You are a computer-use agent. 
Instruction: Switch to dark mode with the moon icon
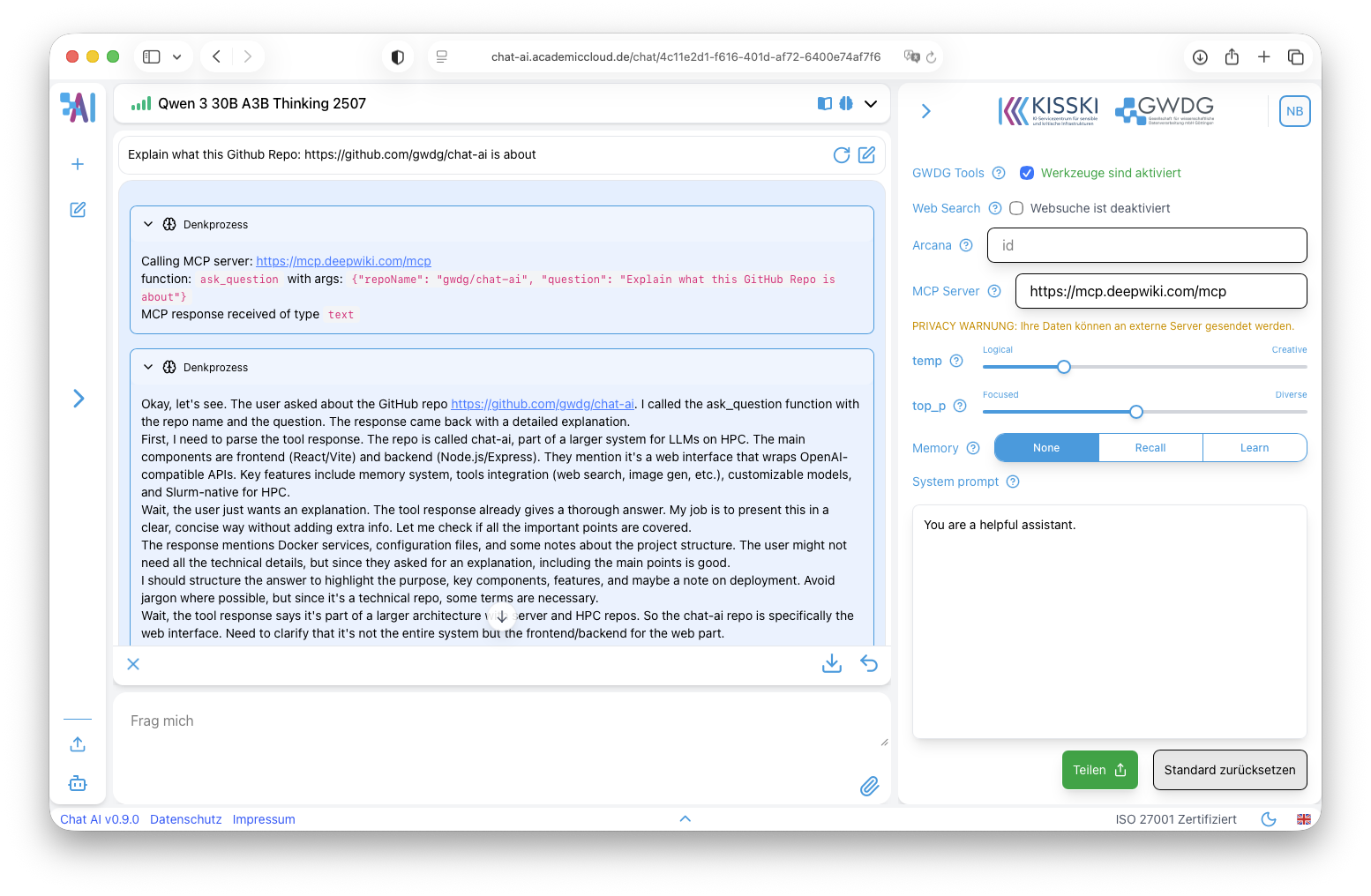pos(1269,819)
